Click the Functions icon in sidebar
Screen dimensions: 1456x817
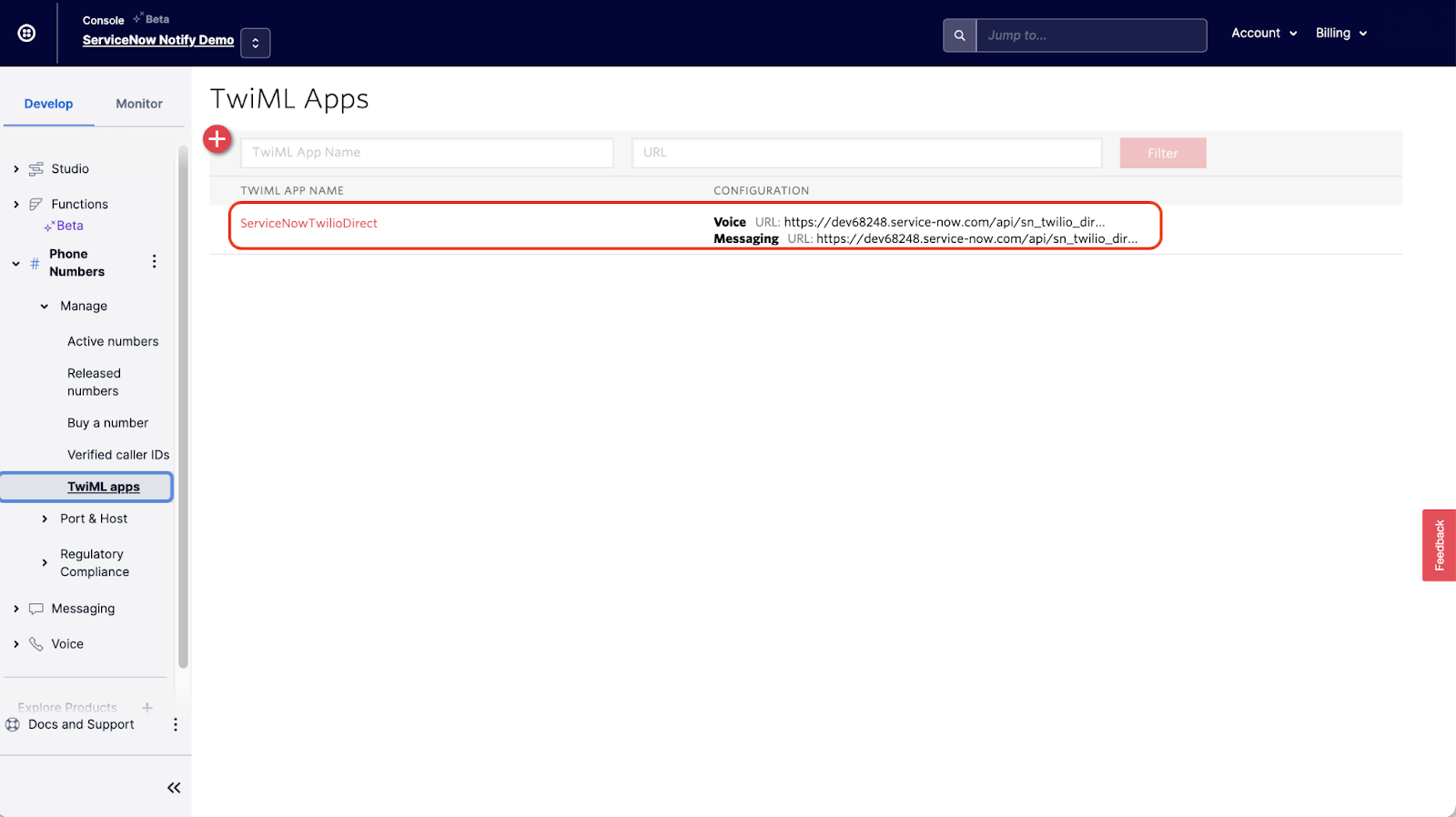pos(36,205)
